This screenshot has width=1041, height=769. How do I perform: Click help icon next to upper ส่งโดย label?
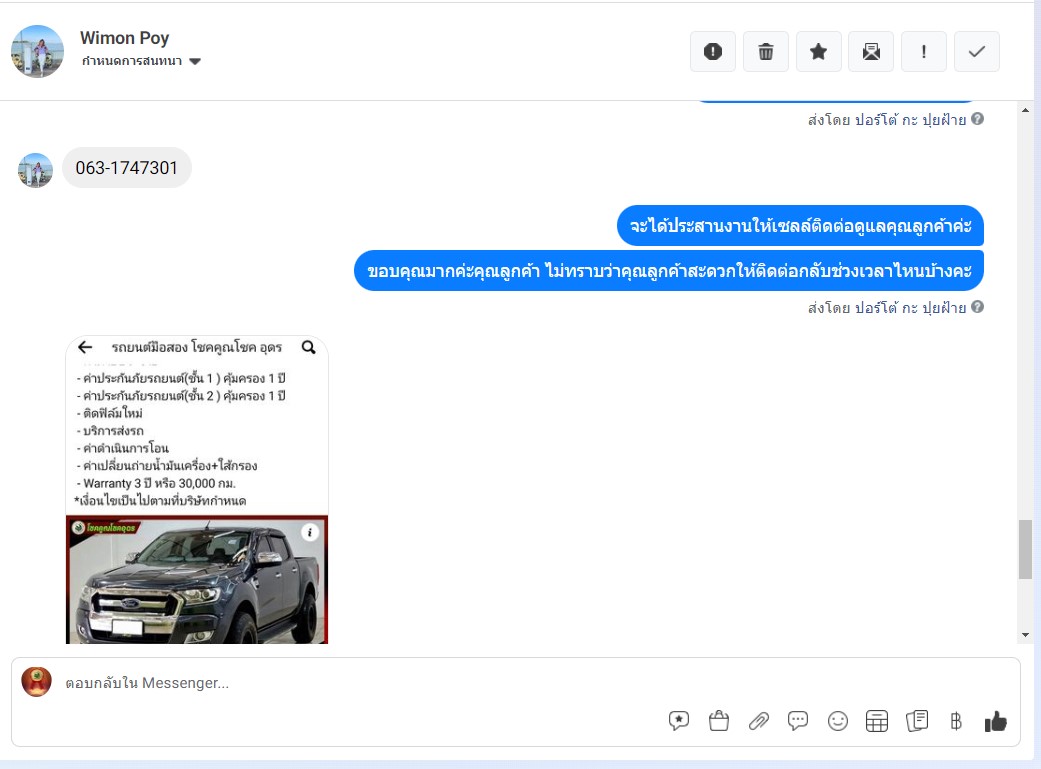click(x=977, y=119)
